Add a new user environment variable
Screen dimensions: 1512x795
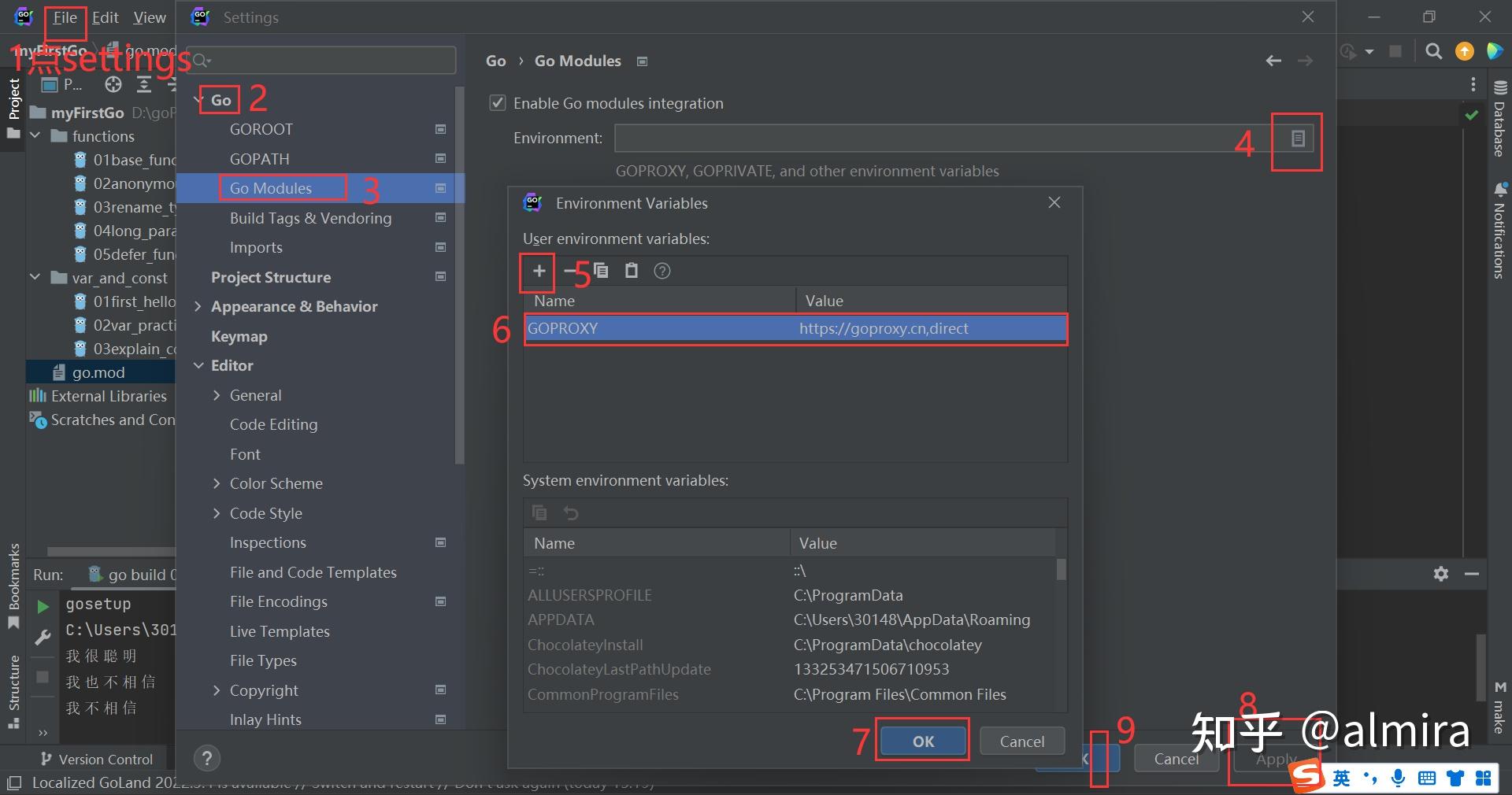539,271
